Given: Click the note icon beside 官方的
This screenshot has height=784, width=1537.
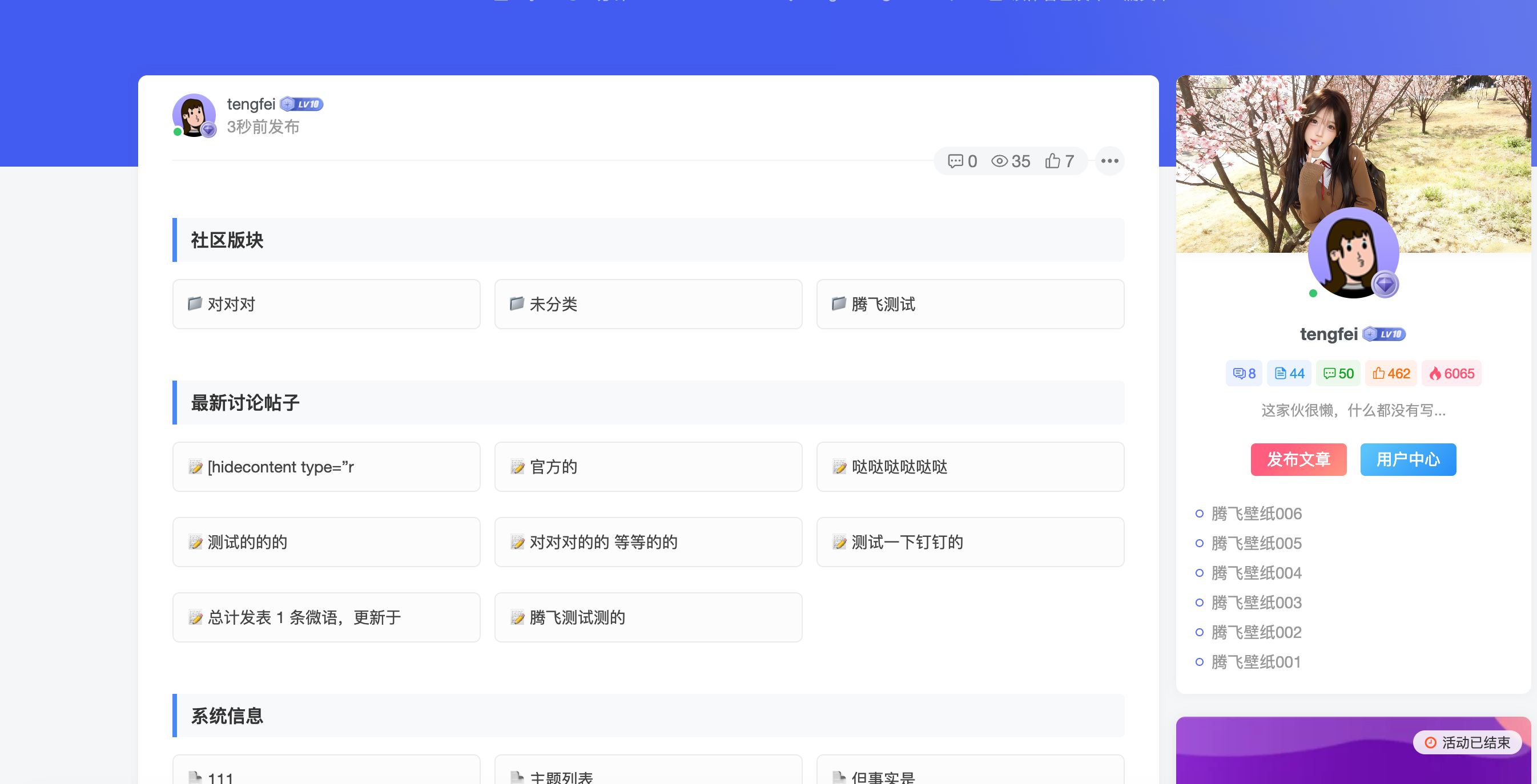Looking at the screenshot, I should coord(517,467).
